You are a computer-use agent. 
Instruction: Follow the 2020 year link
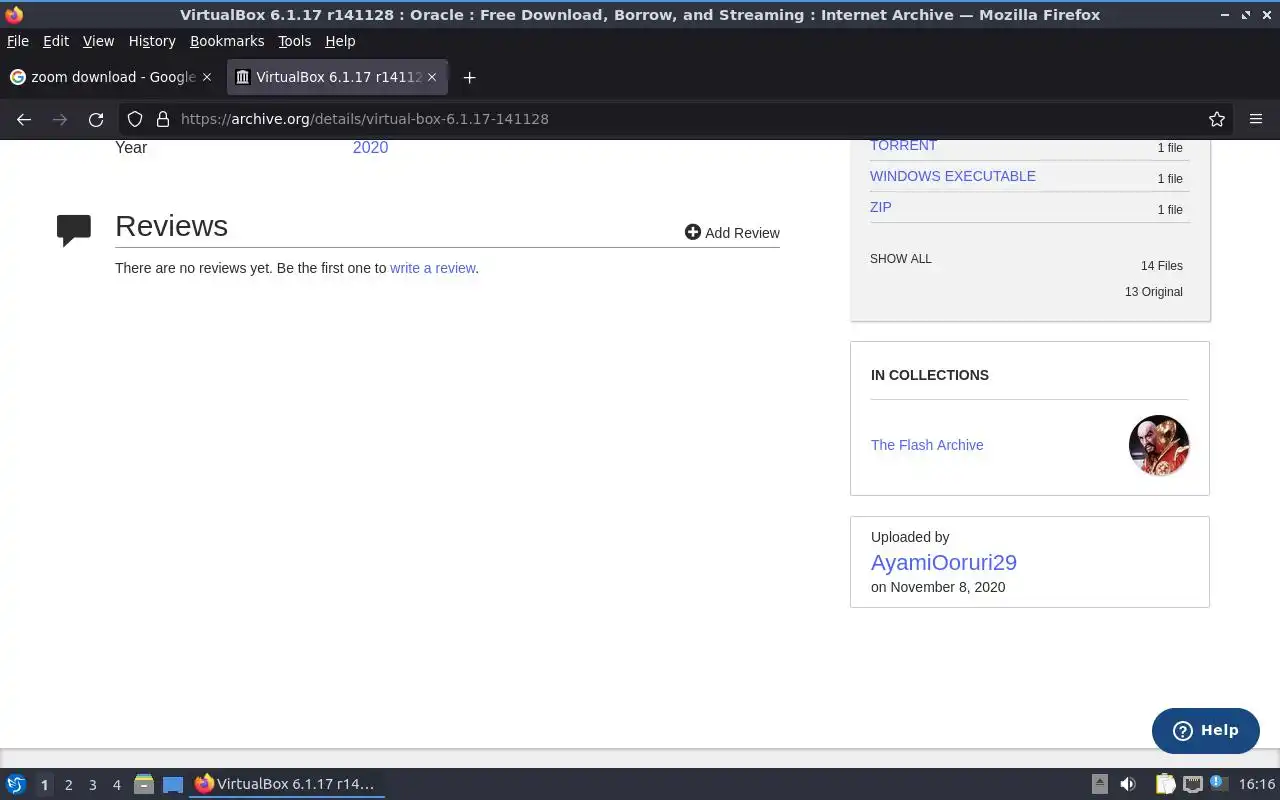(370, 148)
